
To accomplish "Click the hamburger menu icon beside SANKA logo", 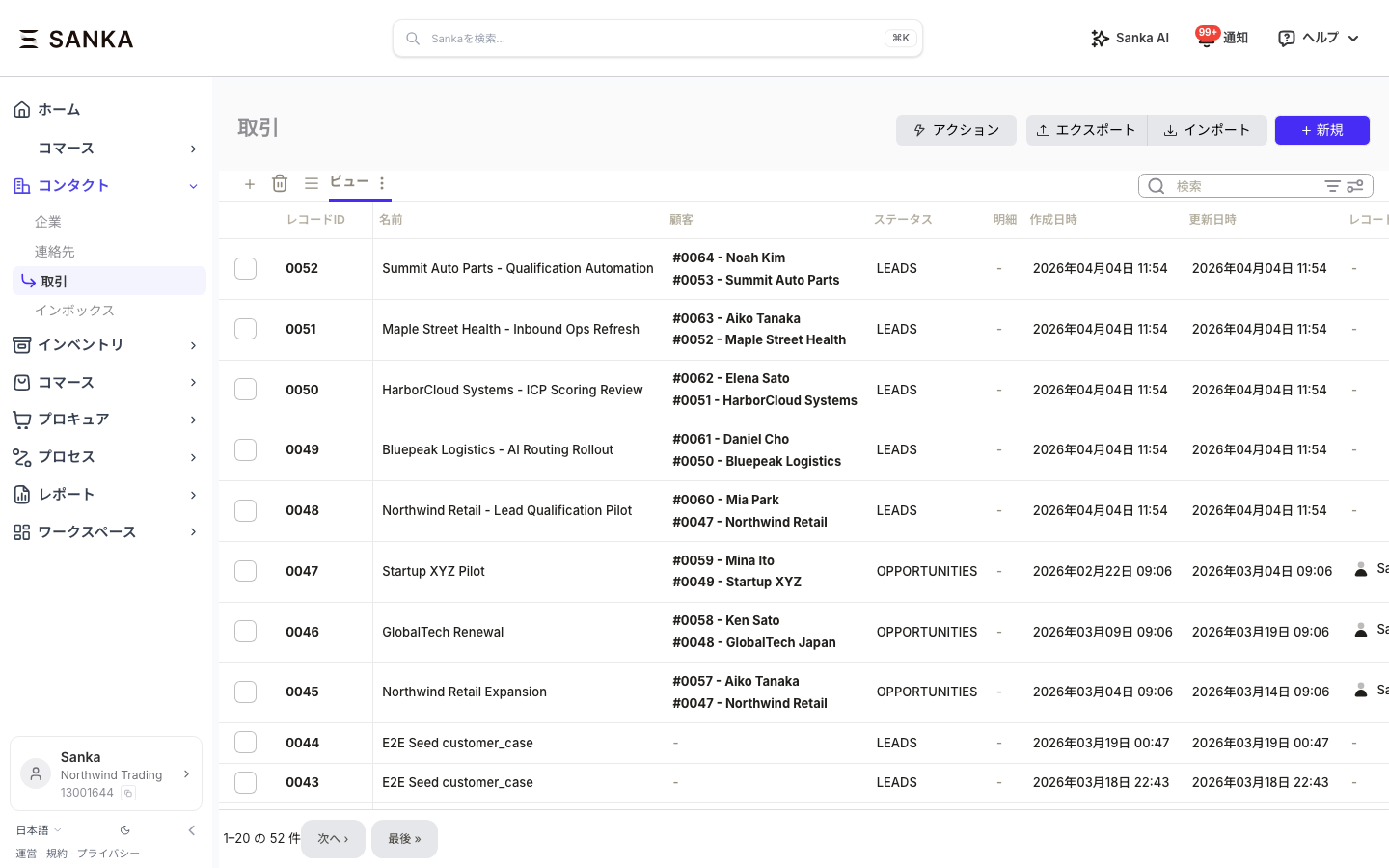I will [x=29, y=39].
